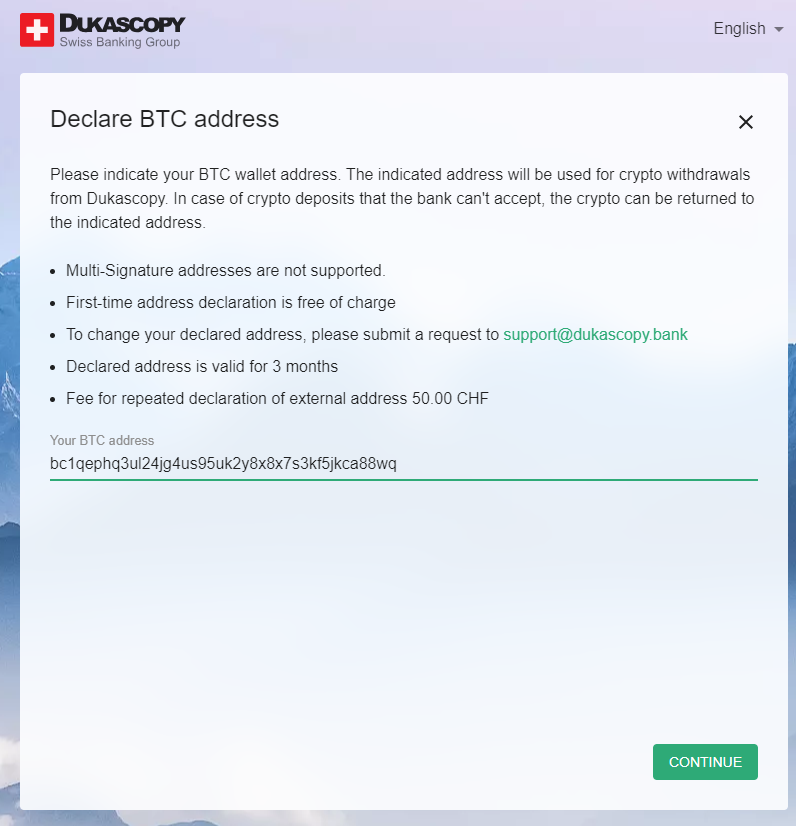
Task: Click the 'valid for 3 months' bullet
Action: [x=202, y=367]
